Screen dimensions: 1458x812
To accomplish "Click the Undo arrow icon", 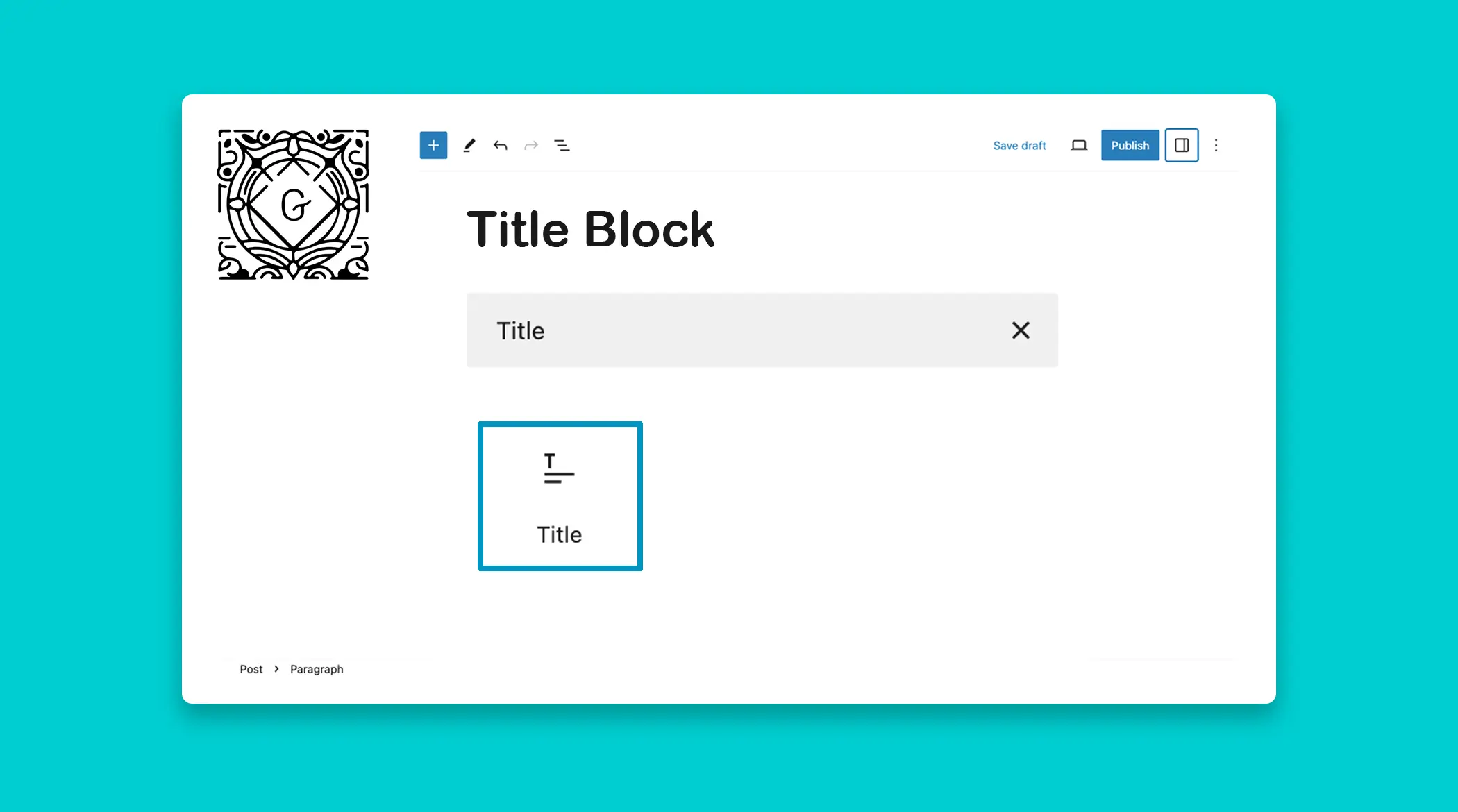I will 500,145.
